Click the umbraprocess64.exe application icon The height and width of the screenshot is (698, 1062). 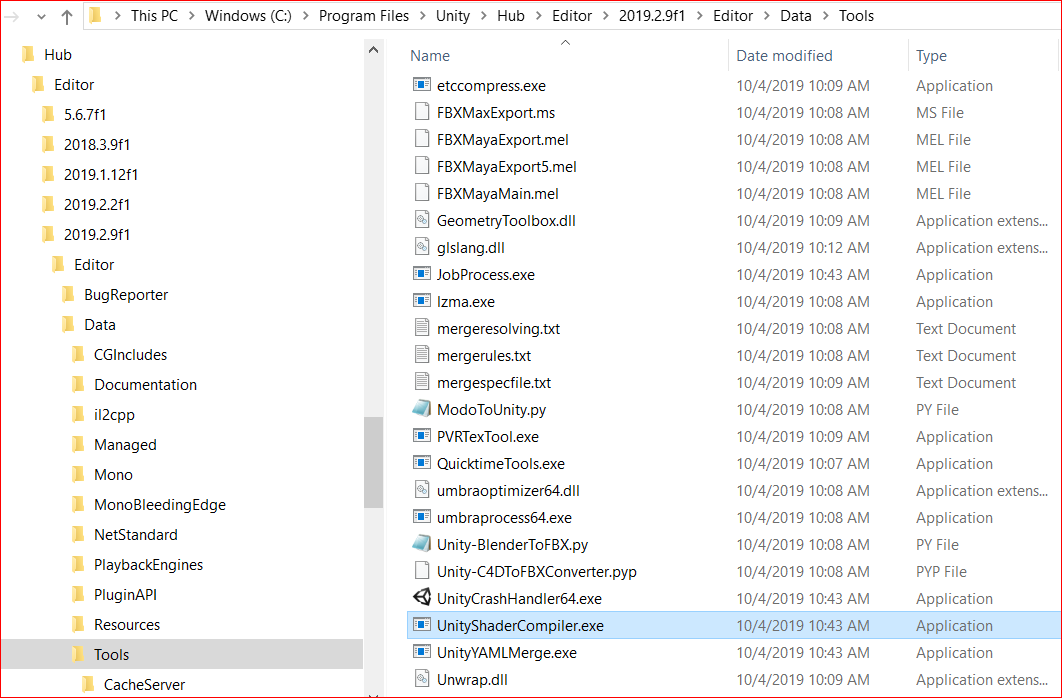pyautogui.click(x=422, y=517)
